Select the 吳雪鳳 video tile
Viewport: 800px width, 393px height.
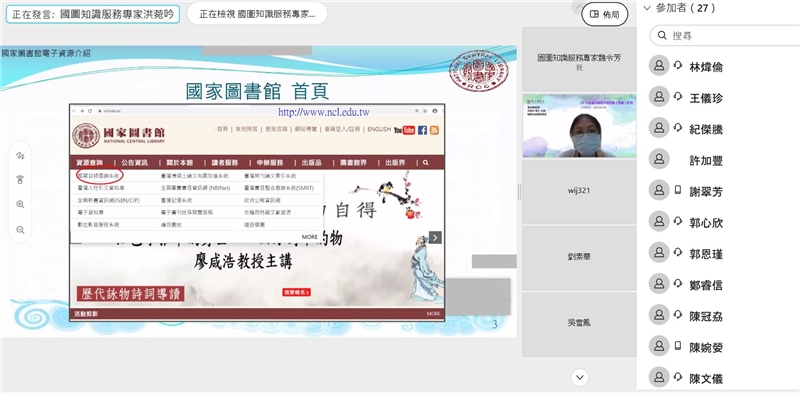pos(580,324)
